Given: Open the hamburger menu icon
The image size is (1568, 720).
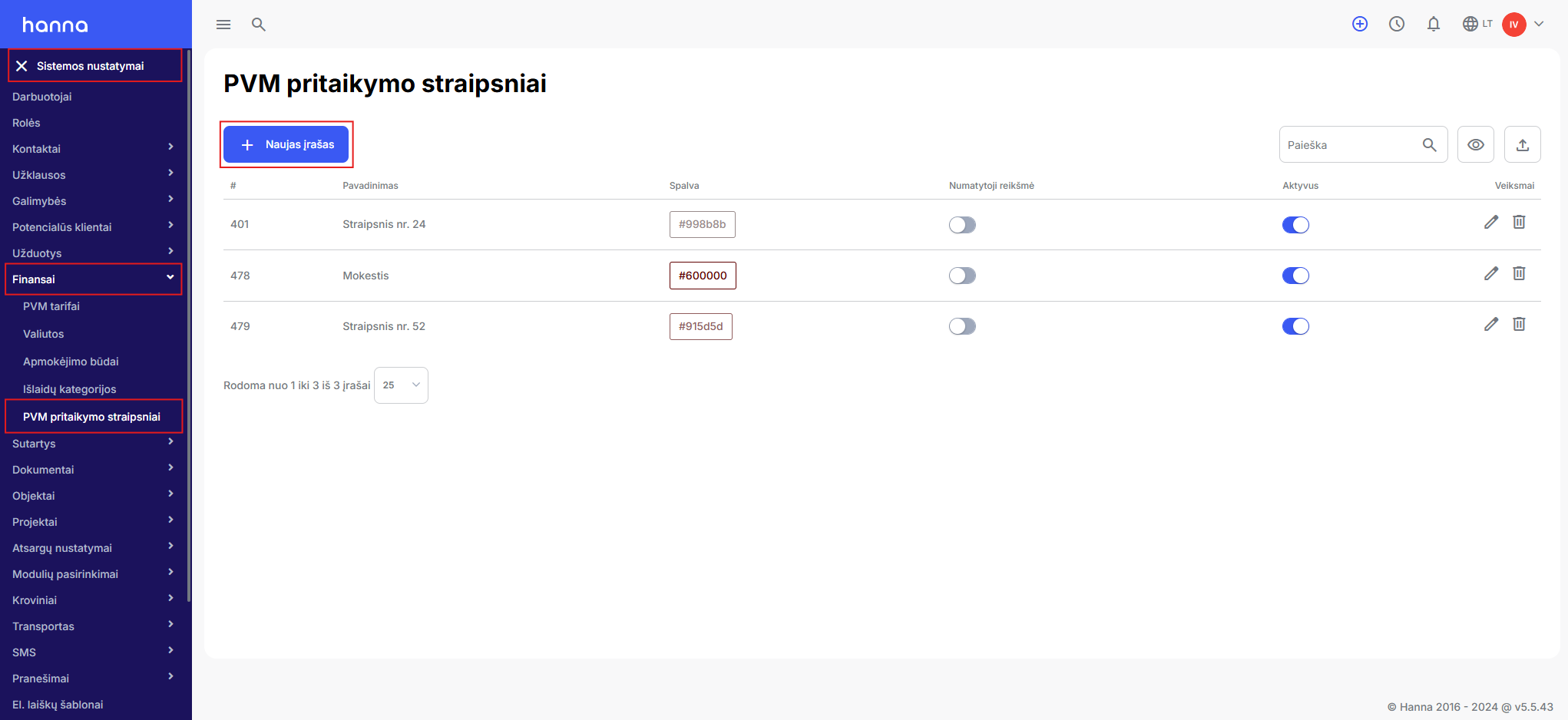Looking at the screenshot, I should [223, 25].
